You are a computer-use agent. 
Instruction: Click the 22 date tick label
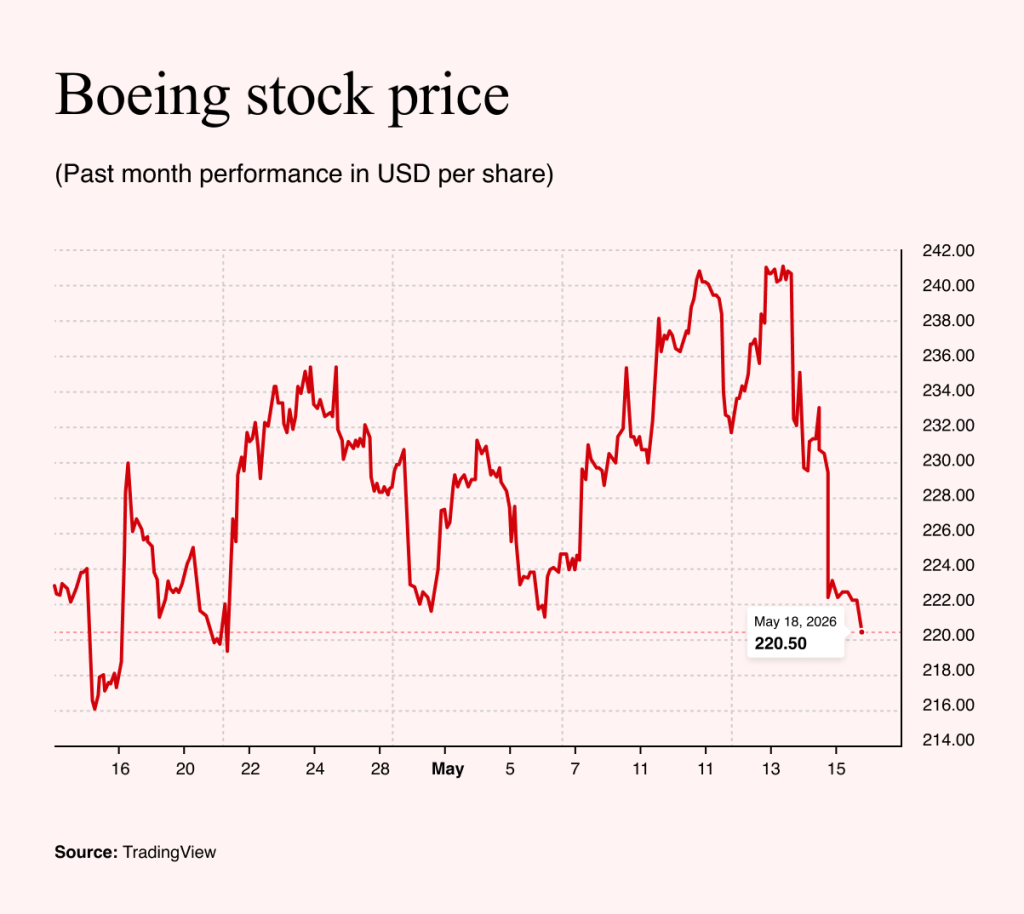point(250,769)
